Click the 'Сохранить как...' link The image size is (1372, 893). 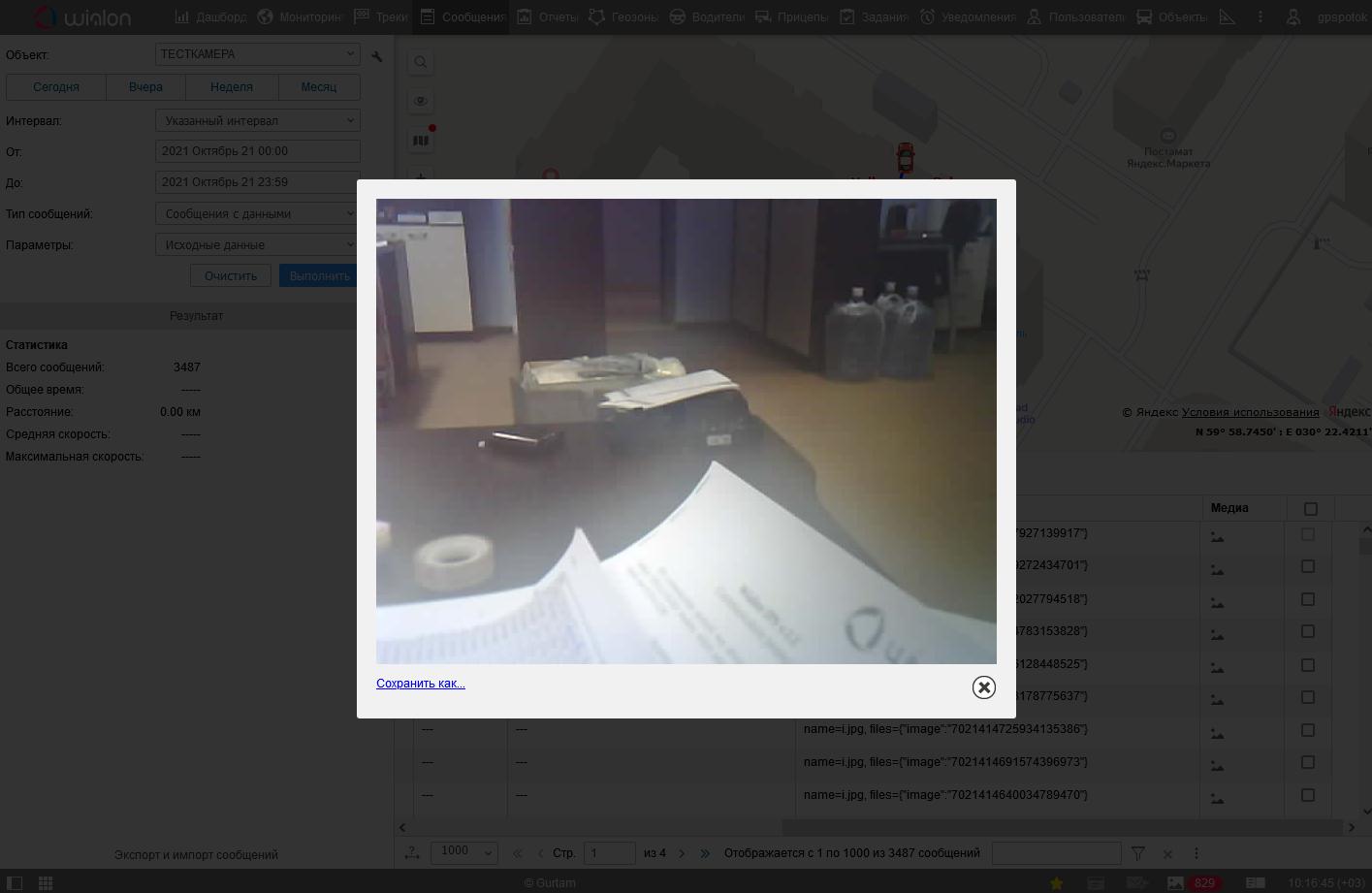421,684
